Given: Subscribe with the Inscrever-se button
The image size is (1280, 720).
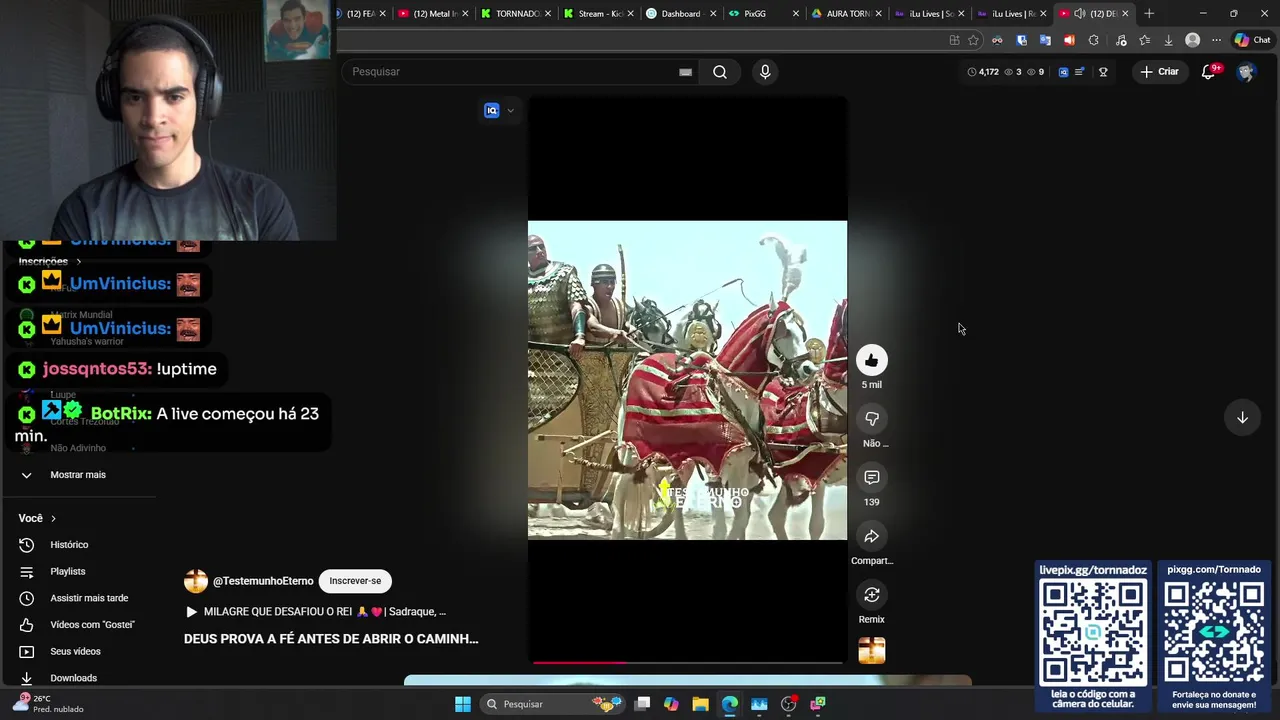Looking at the screenshot, I should (355, 581).
